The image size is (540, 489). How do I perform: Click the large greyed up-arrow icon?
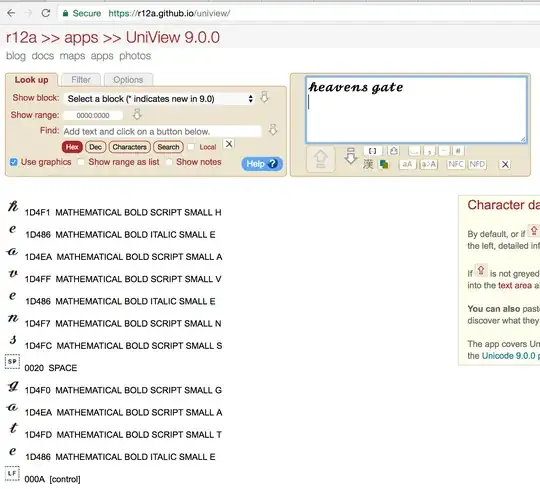[x=320, y=159]
